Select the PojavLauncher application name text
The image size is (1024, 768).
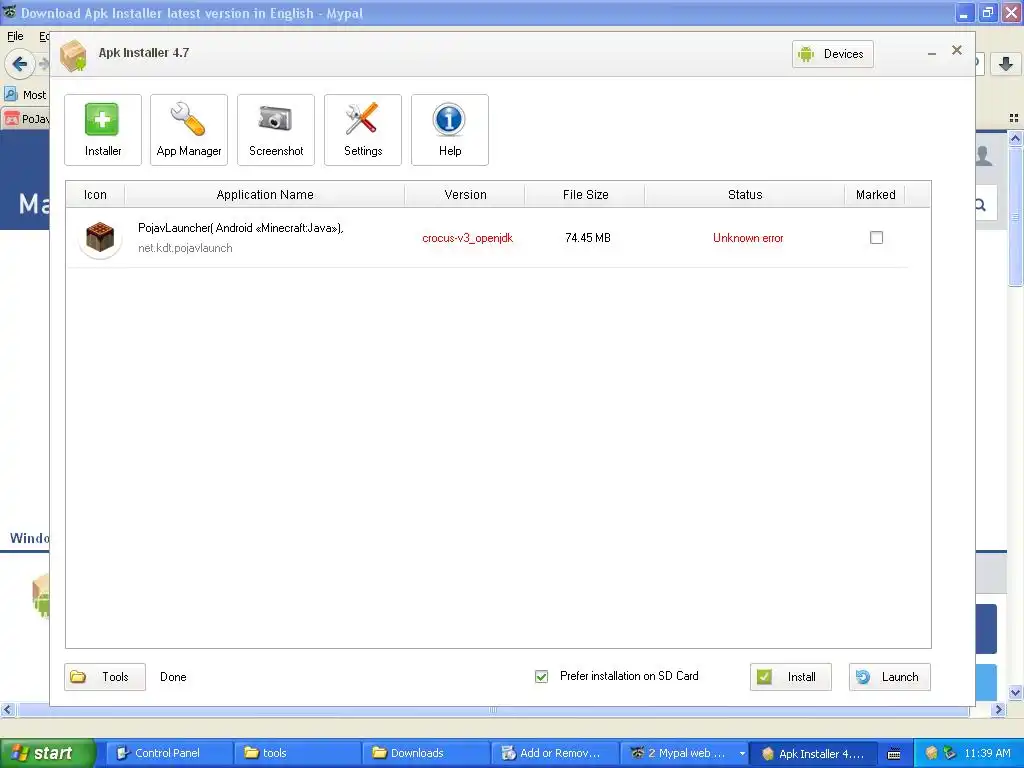(x=240, y=228)
